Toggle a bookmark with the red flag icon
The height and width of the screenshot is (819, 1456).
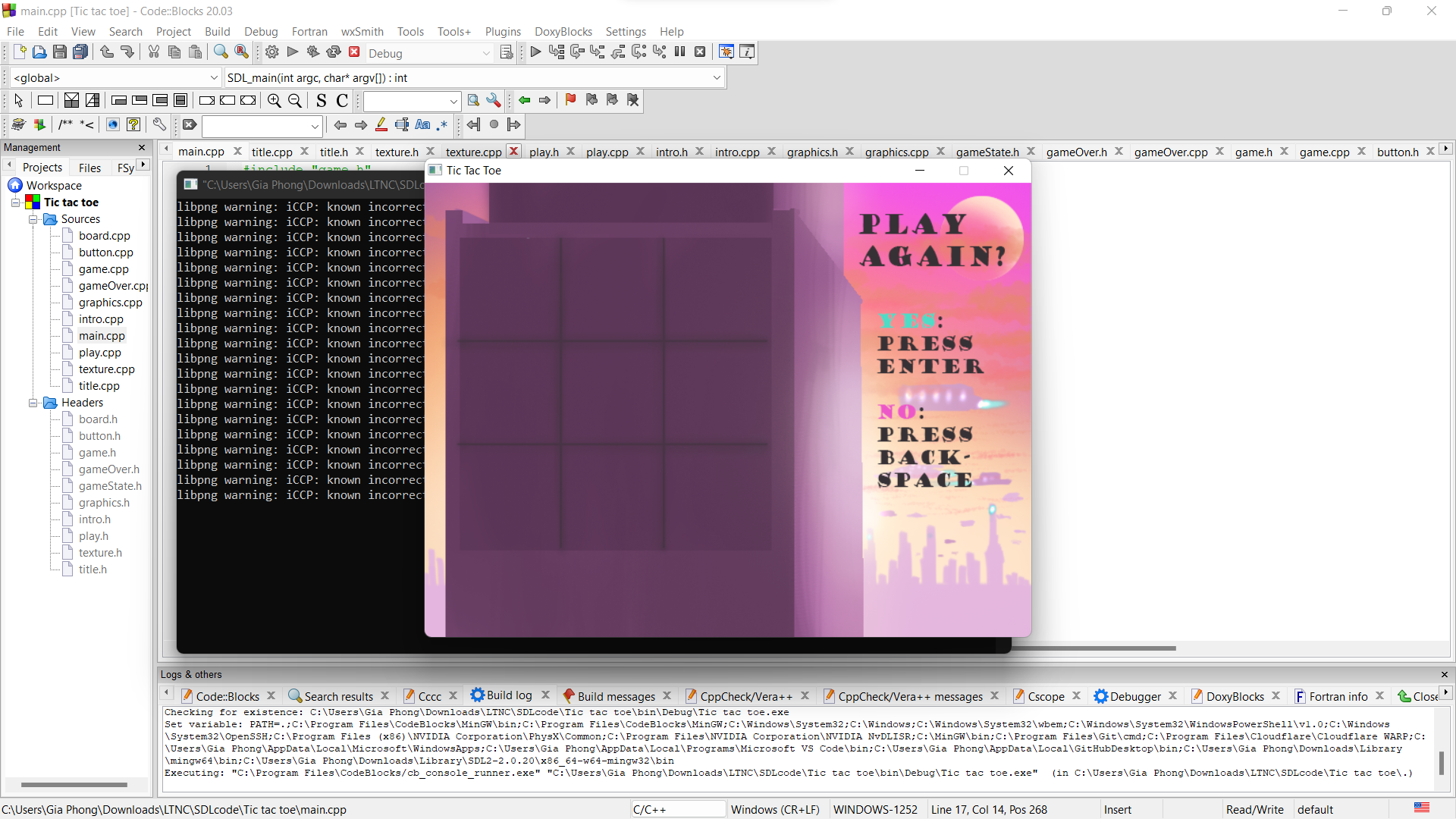coord(570,99)
